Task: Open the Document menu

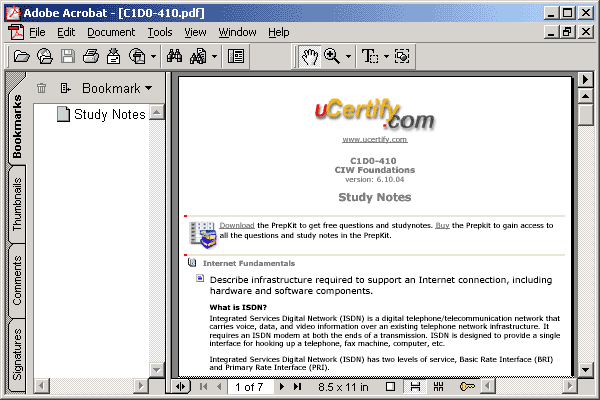Action: click(x=111, y=33)
